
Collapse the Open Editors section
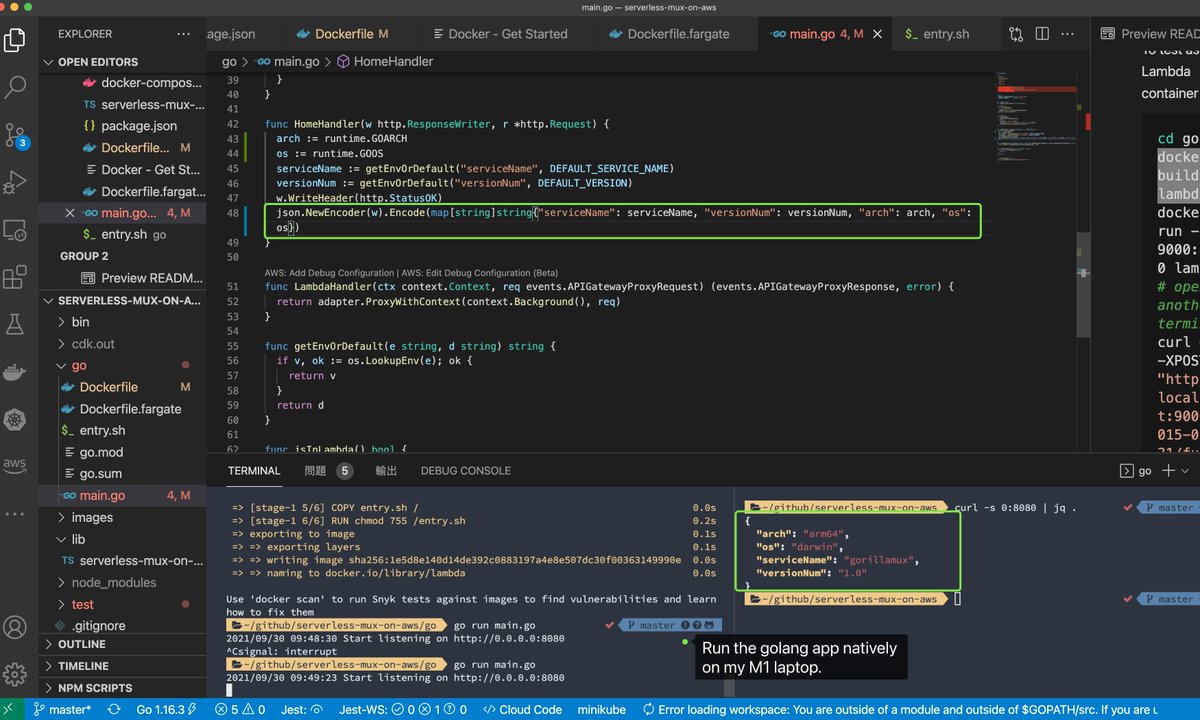click(x=98, y=62)
